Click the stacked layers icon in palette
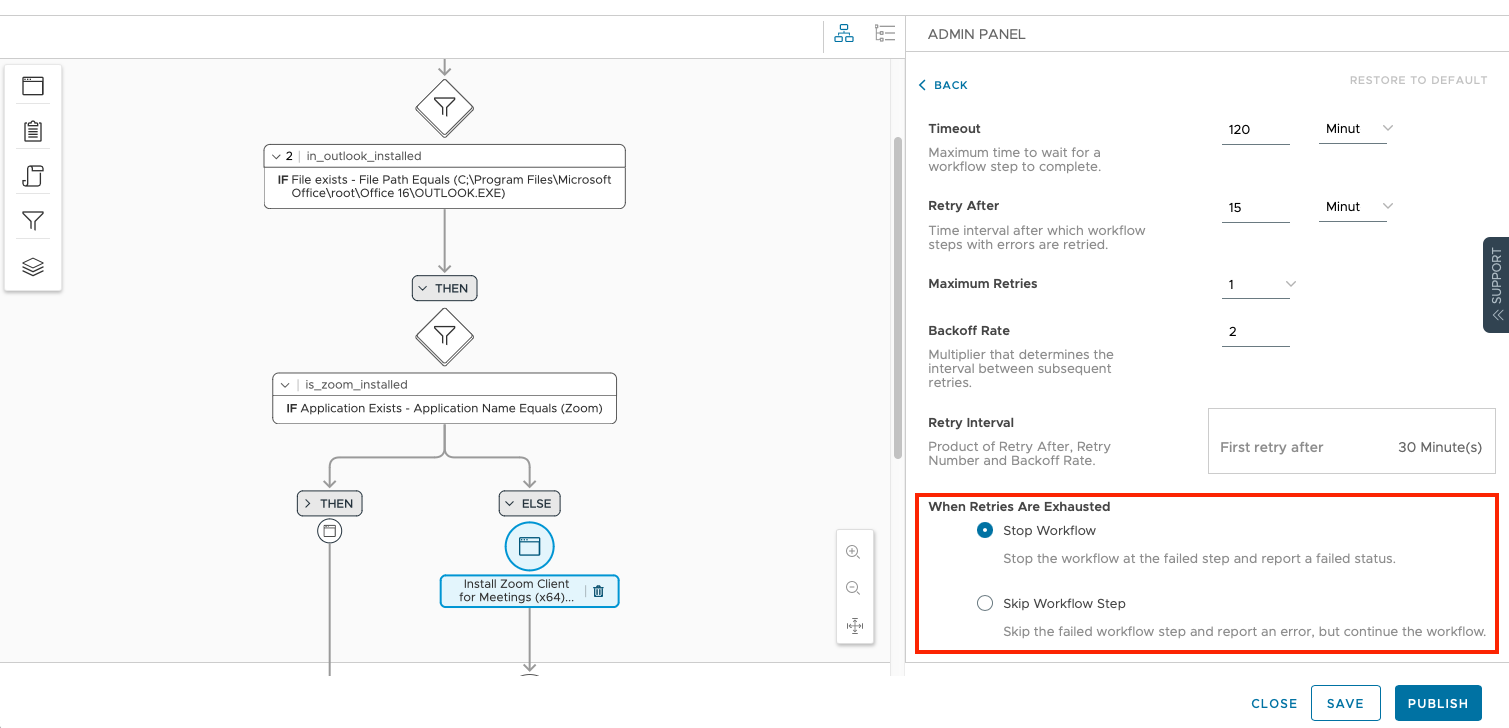 (33, 267)
